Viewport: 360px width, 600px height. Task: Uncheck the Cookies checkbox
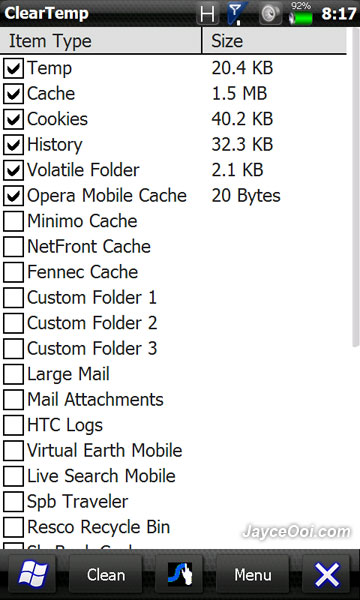[13, 119]
